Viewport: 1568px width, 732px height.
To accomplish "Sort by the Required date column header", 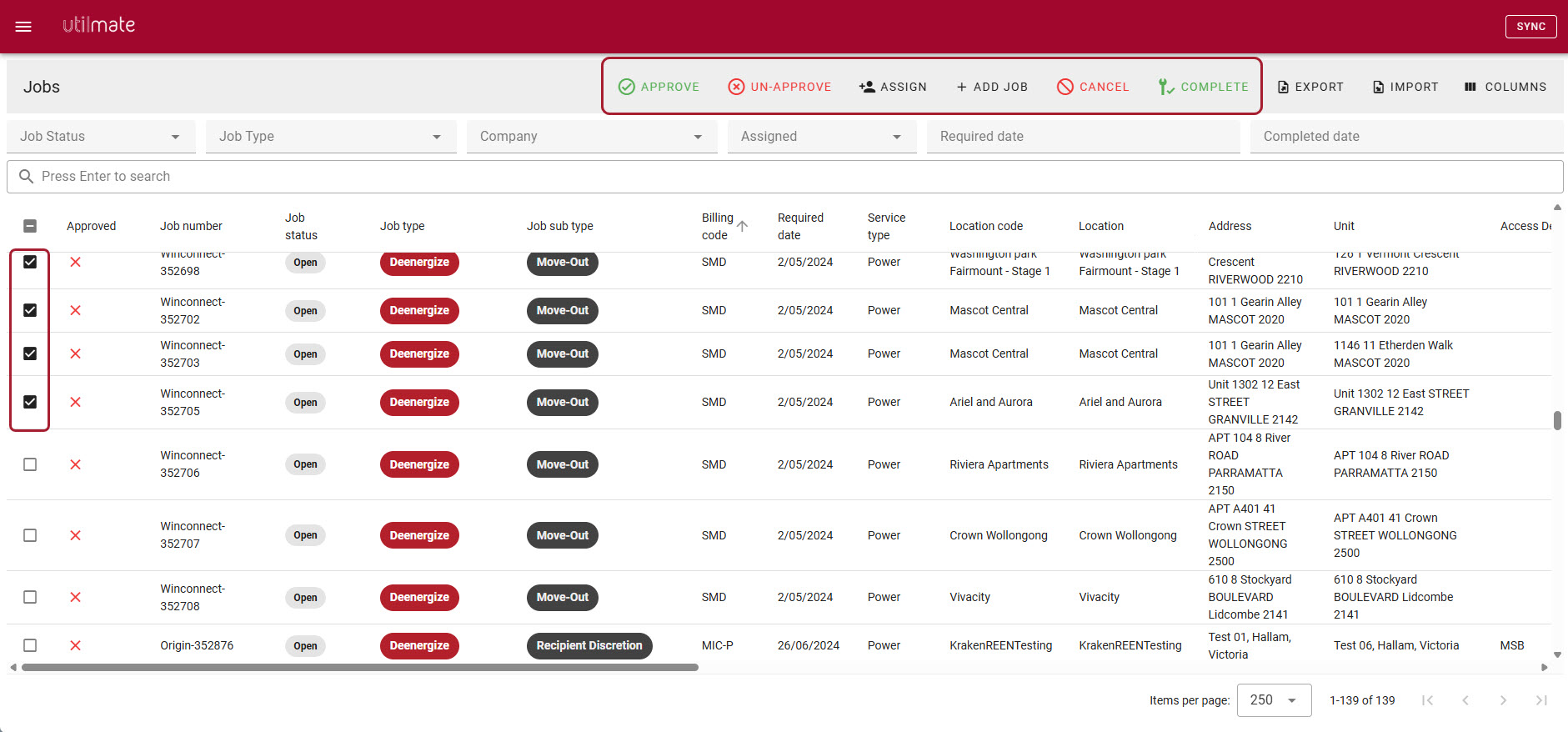I will pos(800,226).
